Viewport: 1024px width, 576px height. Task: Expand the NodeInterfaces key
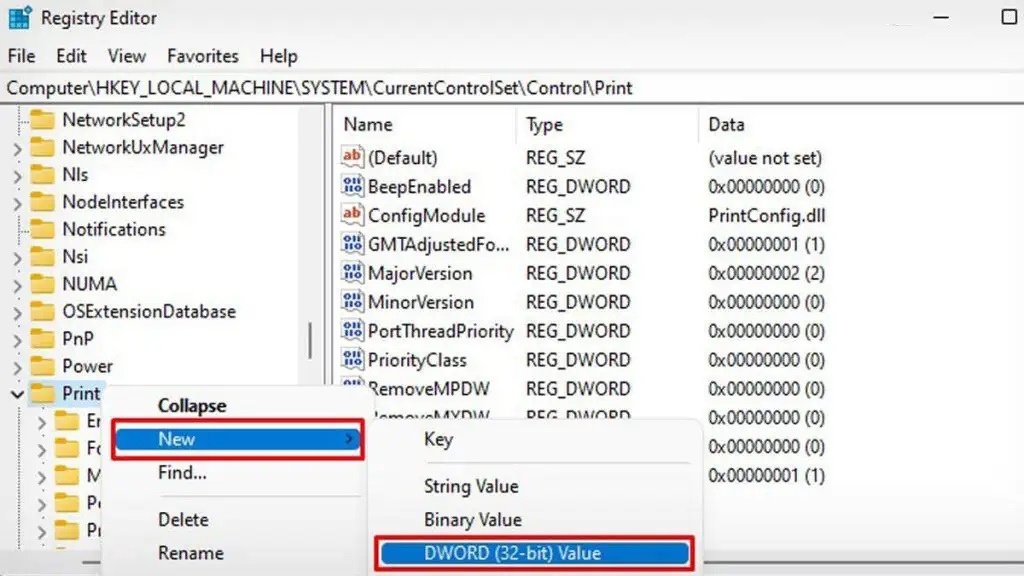pos(18,204)
